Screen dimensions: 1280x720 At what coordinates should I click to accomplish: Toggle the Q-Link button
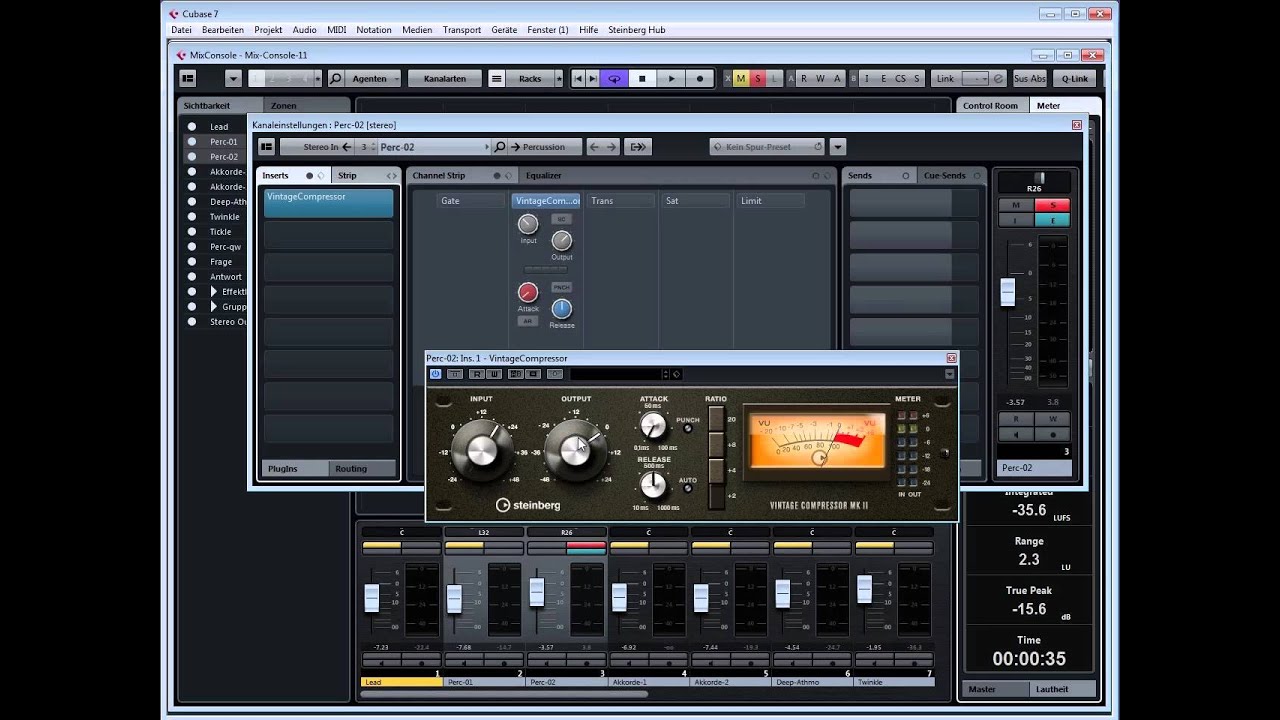(x=1075, y=78)
